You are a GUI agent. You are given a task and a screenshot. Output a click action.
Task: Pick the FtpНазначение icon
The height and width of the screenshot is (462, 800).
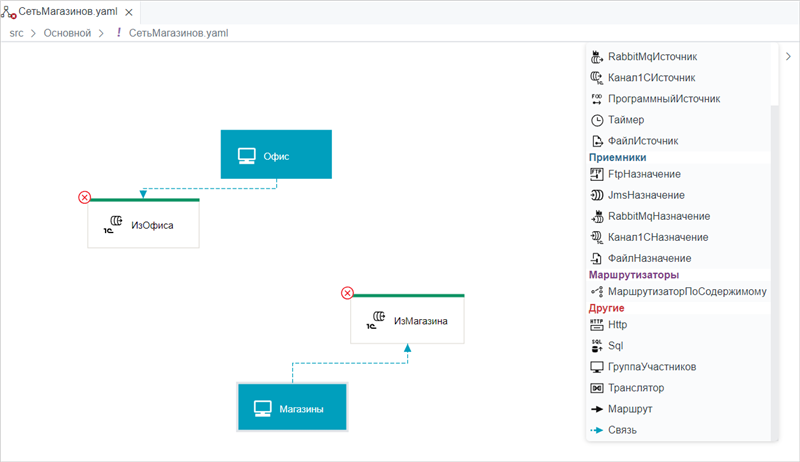[596, 174]
